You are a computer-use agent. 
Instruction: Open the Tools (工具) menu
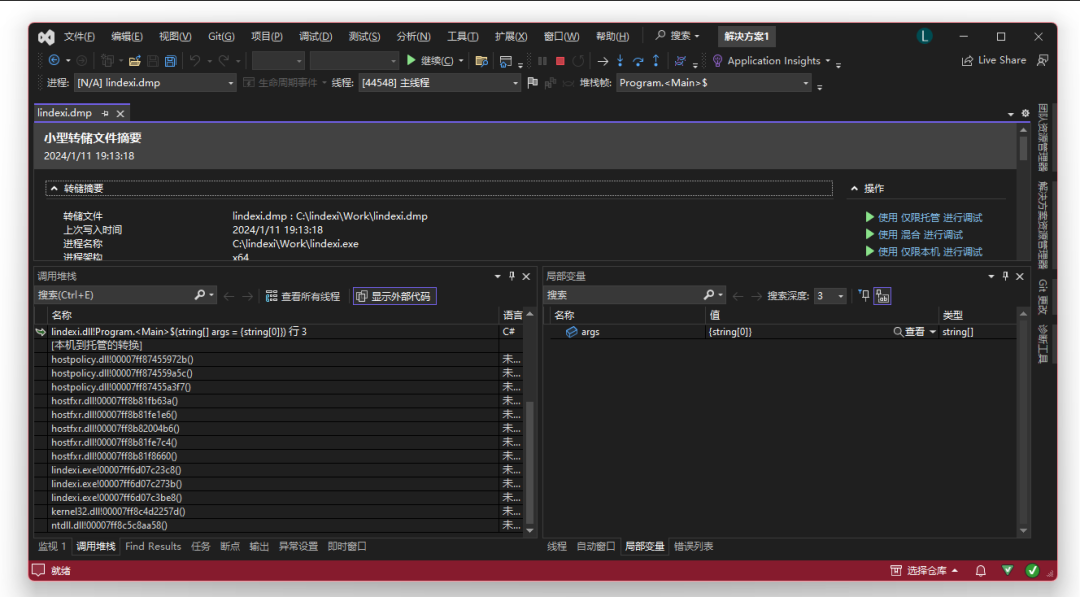coord(462,36)
